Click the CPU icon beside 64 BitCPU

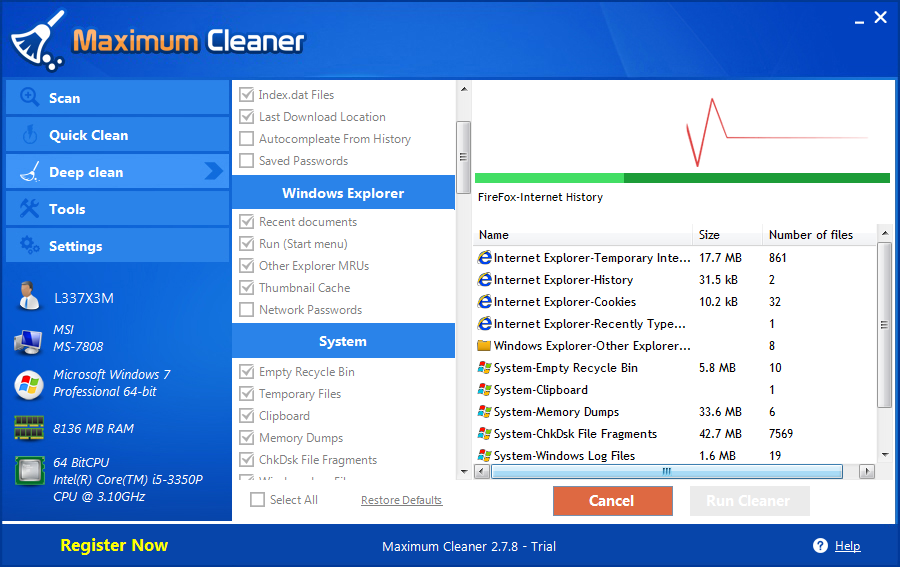29,471
